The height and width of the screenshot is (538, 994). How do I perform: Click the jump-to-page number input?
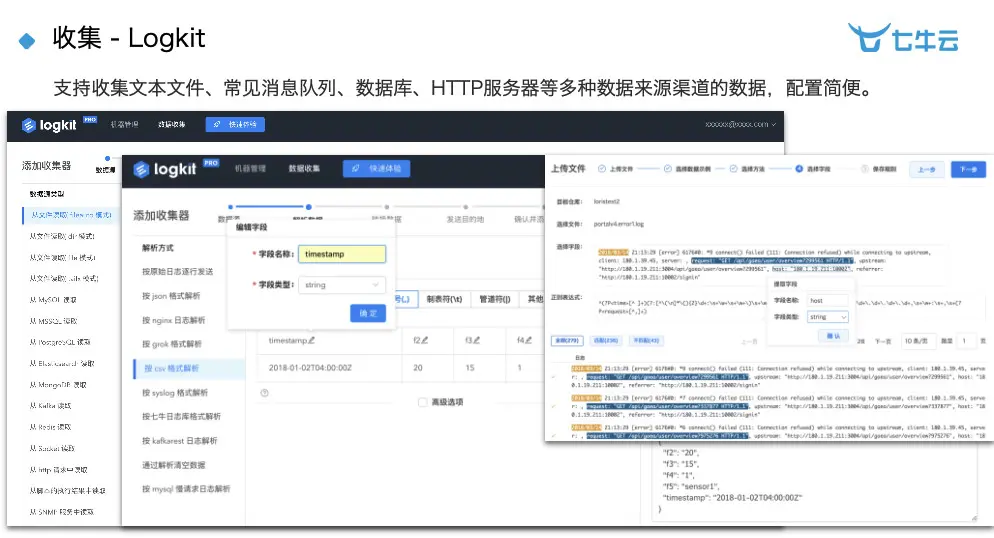click(x=965, y=341)
